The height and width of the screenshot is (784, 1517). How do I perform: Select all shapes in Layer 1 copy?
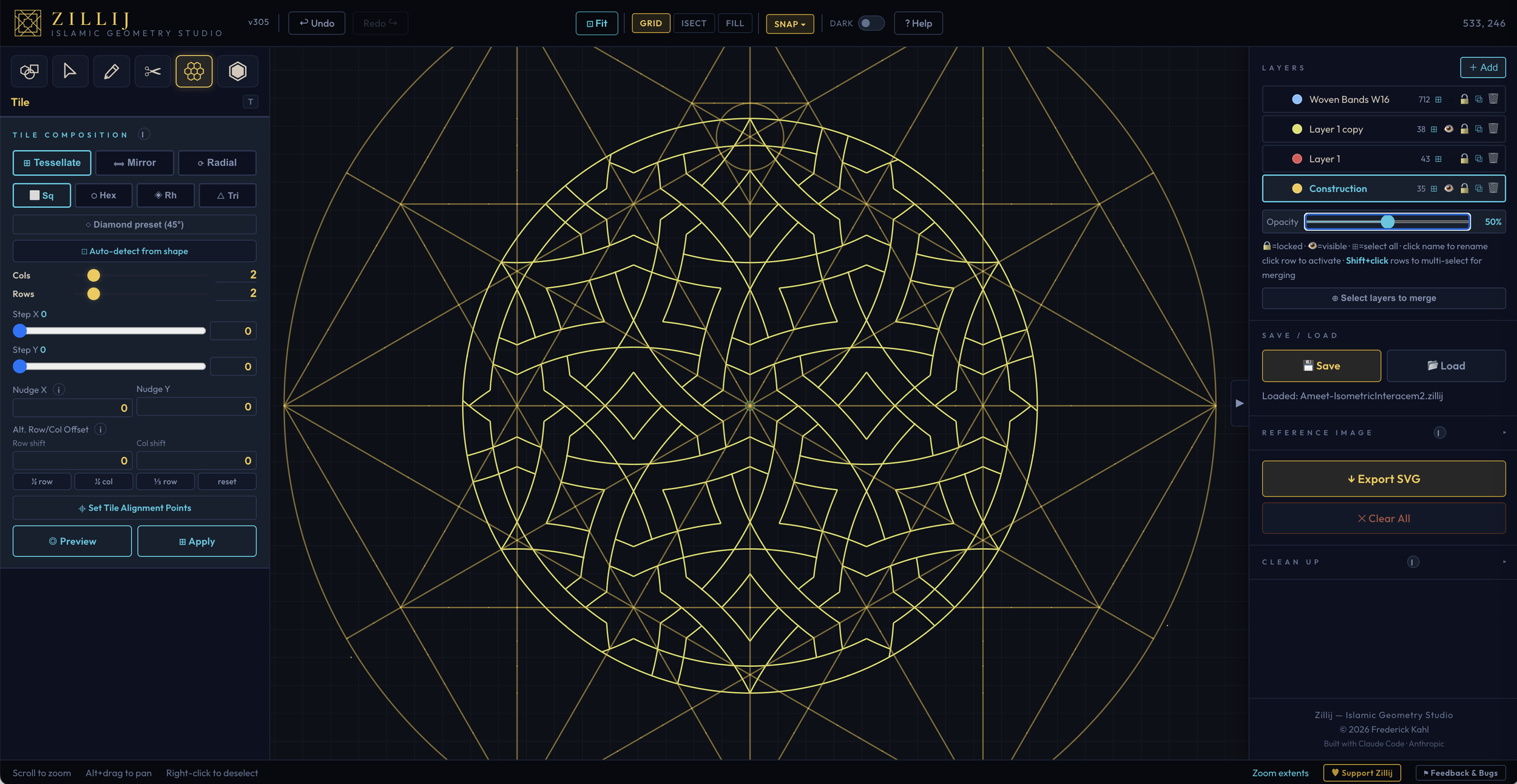tap(1434, 129)
